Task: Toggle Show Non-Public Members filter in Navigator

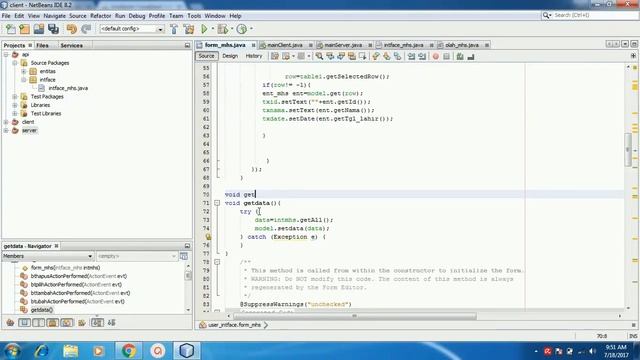Action: pos(53,323)
